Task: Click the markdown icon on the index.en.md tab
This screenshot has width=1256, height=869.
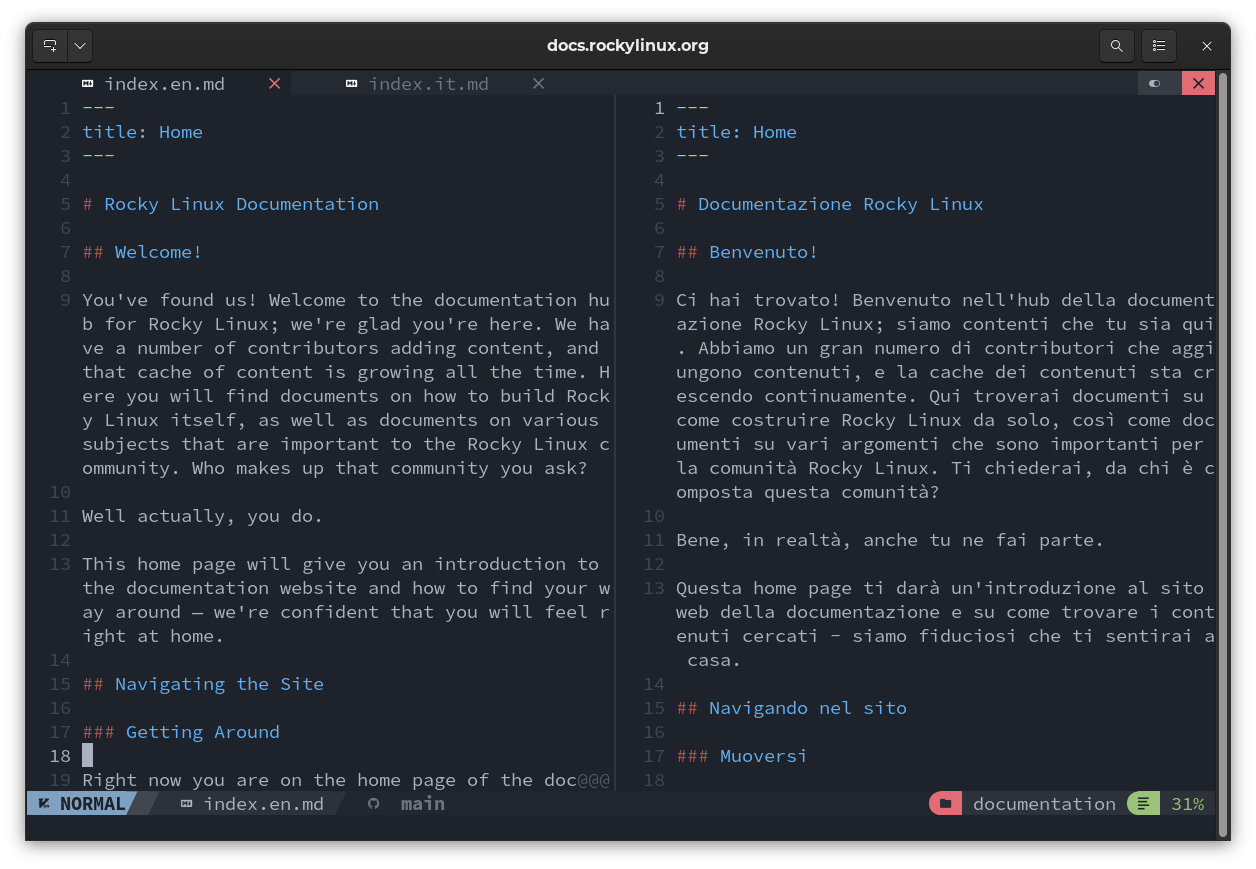Action: point(87,83)
